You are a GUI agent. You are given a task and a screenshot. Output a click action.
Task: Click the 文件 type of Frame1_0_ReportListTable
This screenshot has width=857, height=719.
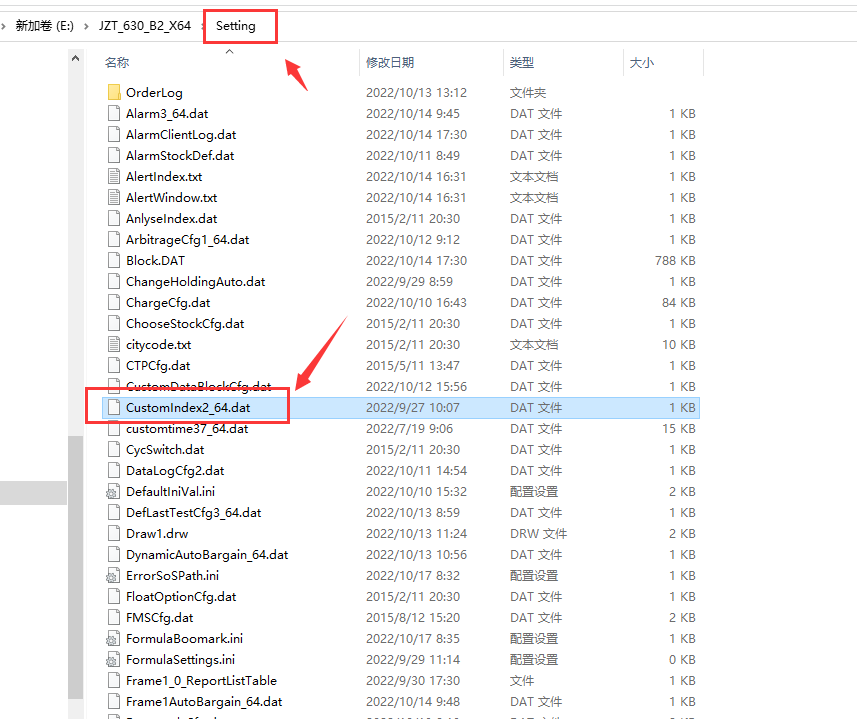click(522, 681)
